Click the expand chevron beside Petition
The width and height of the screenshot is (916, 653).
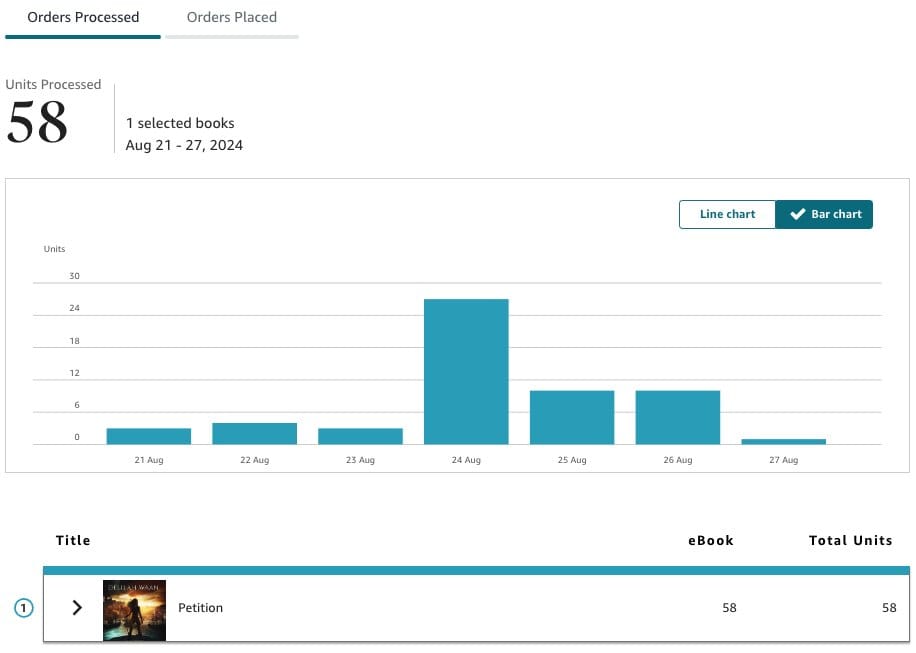[77, 607]
